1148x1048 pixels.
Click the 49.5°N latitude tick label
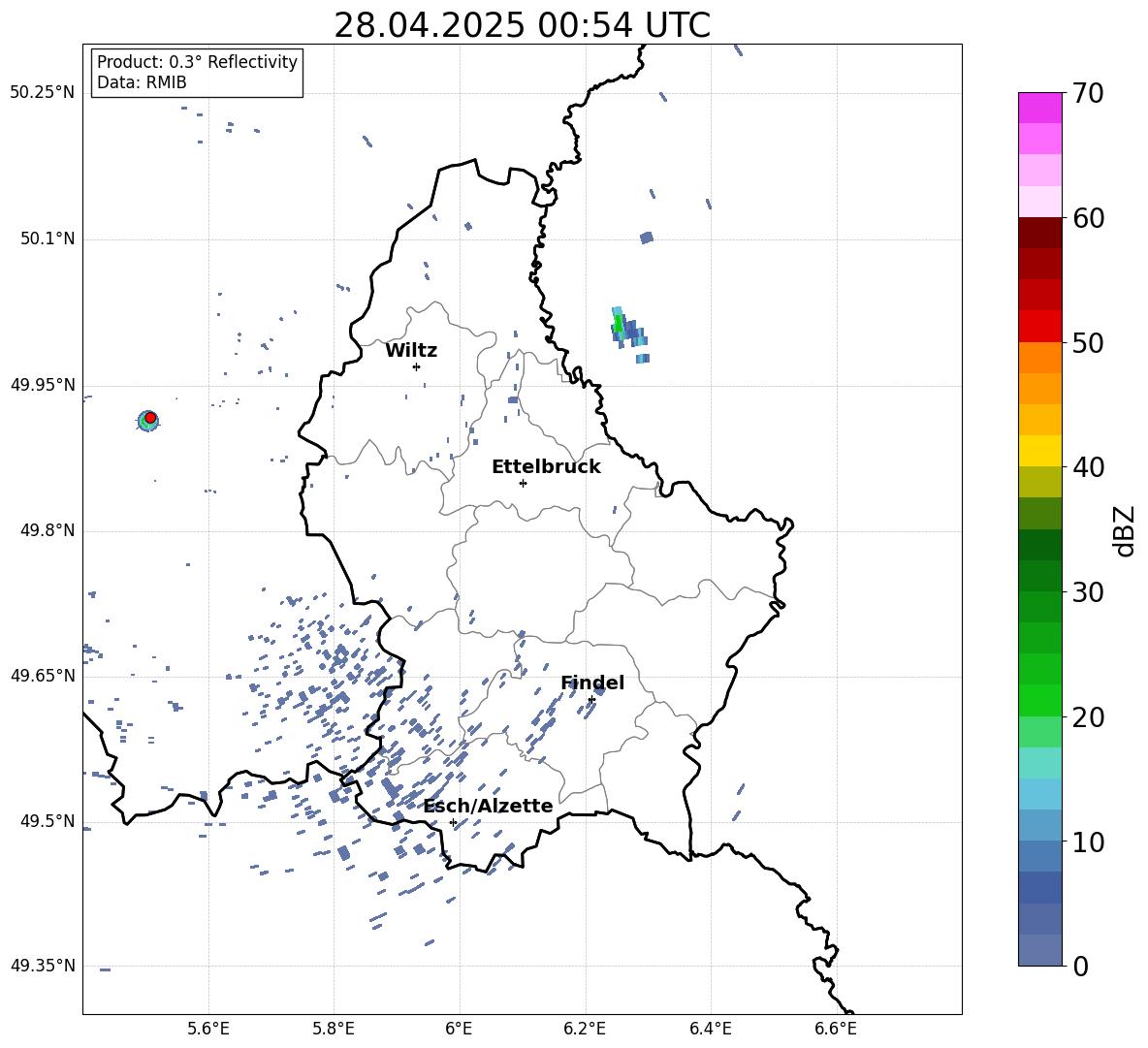pyautogui.click(x=48, y=821)
